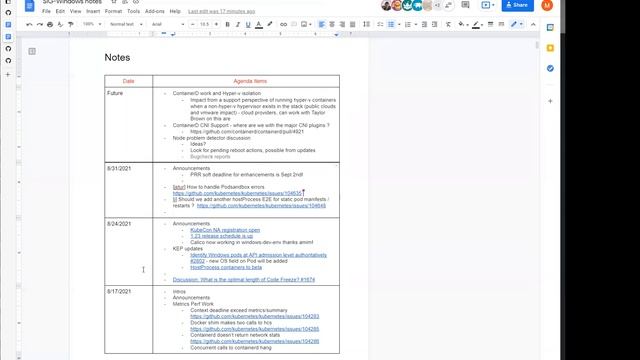Viewport: 640px width, 360px height.
Task: Increase the indent
Action: tap(435, 24)
